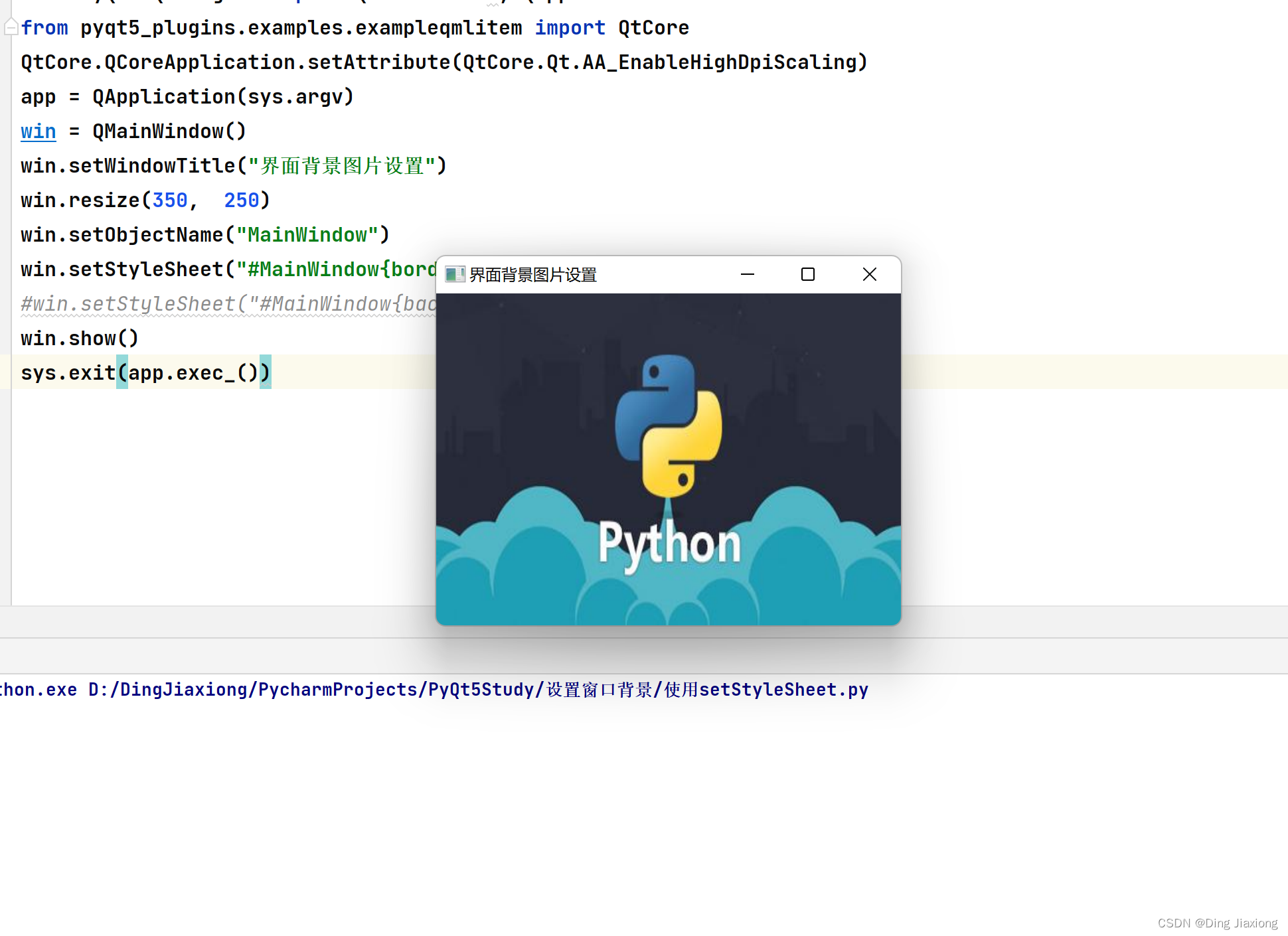
Task: Collapse the import block fold marker
Action: click(x=11, y=27)
